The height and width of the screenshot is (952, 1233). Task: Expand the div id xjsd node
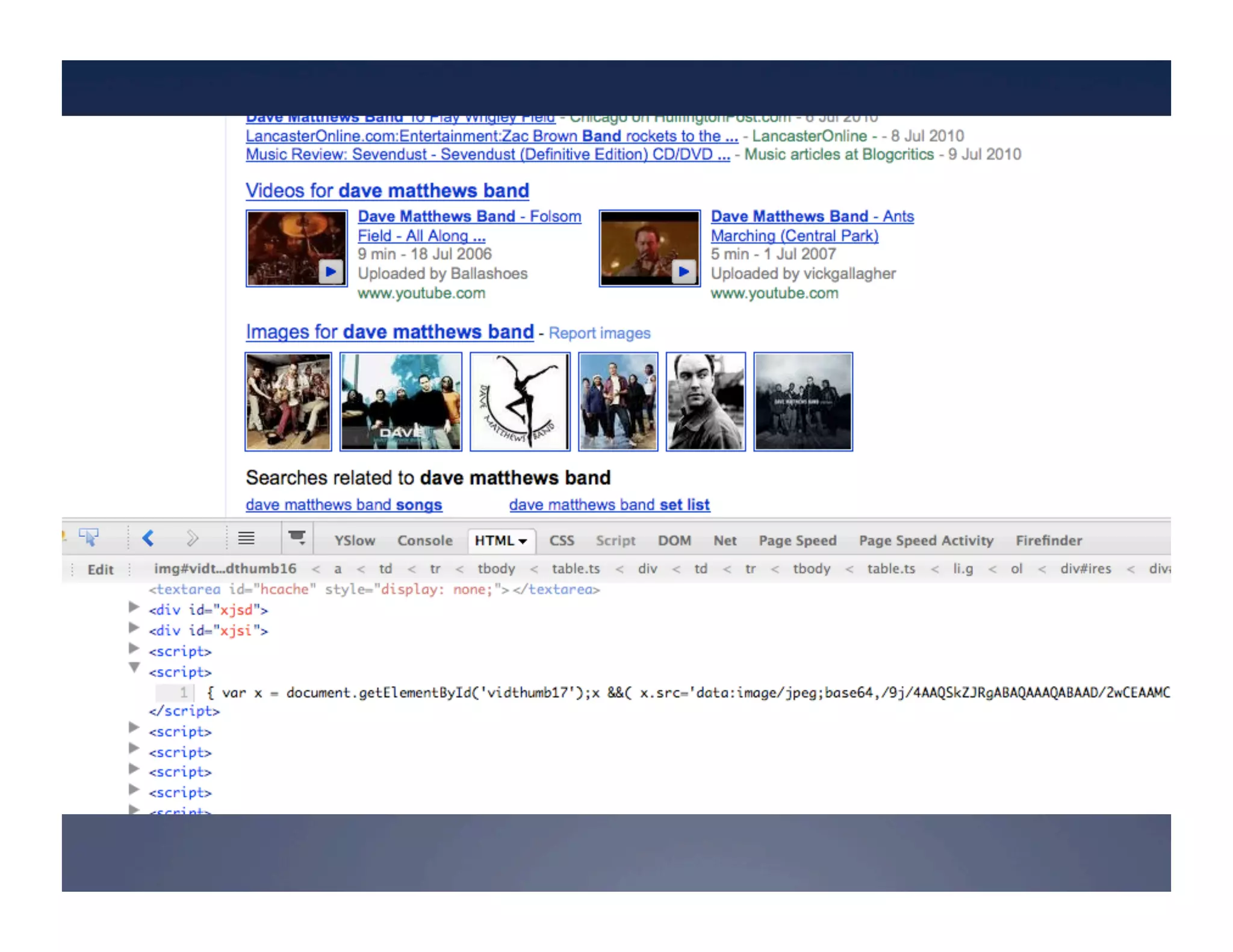[134, 608]
